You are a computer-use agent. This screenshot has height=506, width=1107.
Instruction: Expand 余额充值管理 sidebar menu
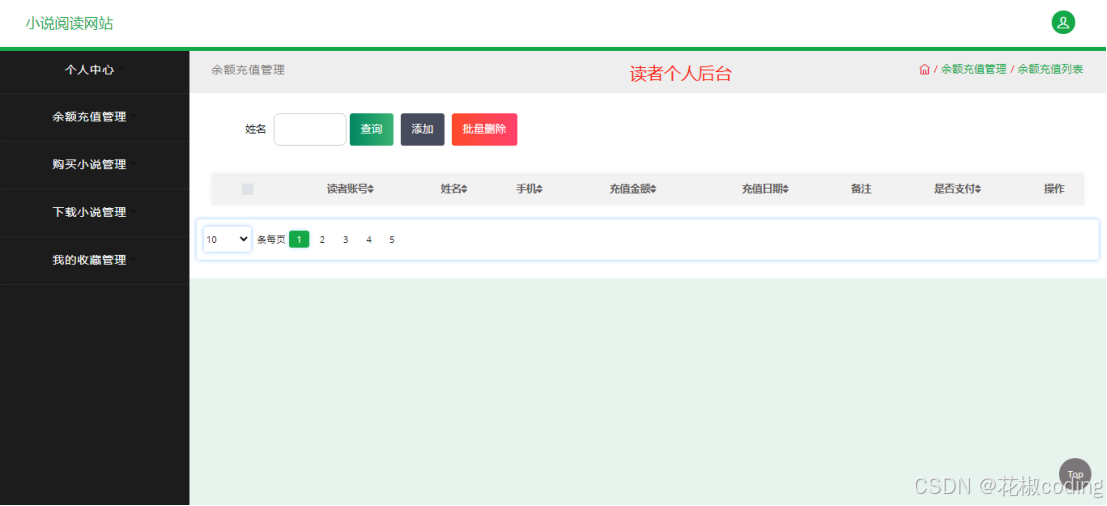[95, 117]
